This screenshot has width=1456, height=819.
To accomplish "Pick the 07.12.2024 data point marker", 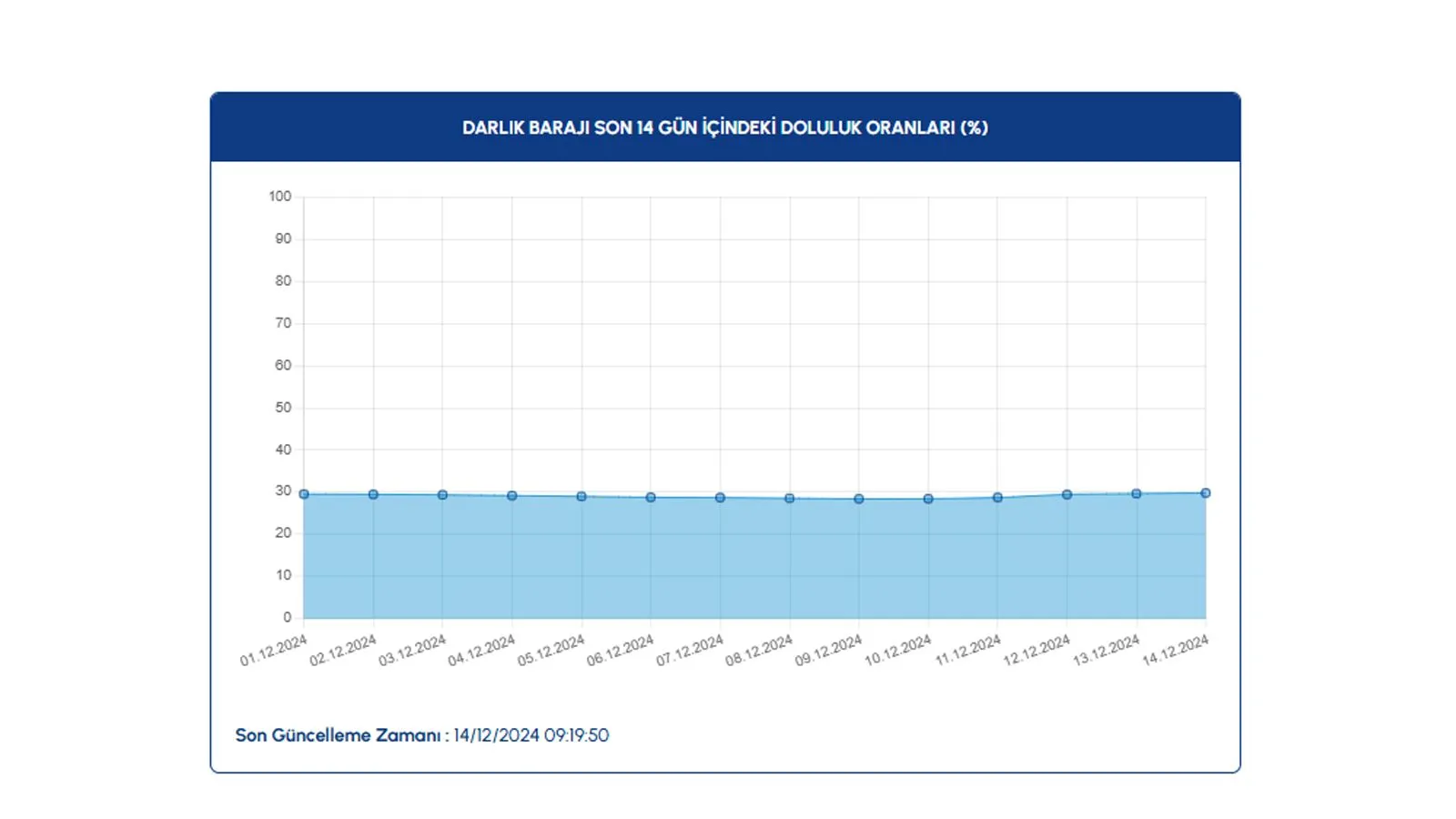I will click(720, 498).
